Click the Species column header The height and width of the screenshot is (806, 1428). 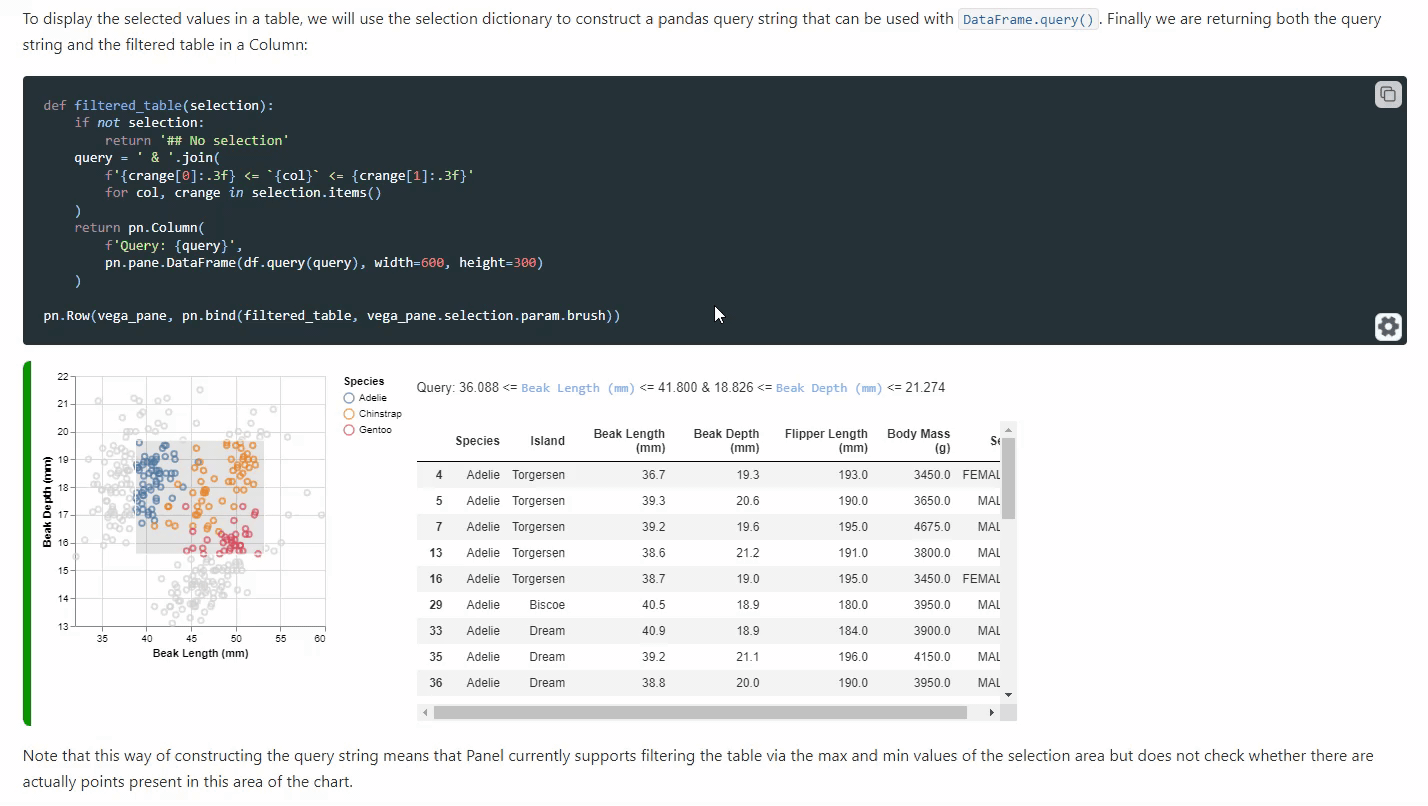pos(477,441)
